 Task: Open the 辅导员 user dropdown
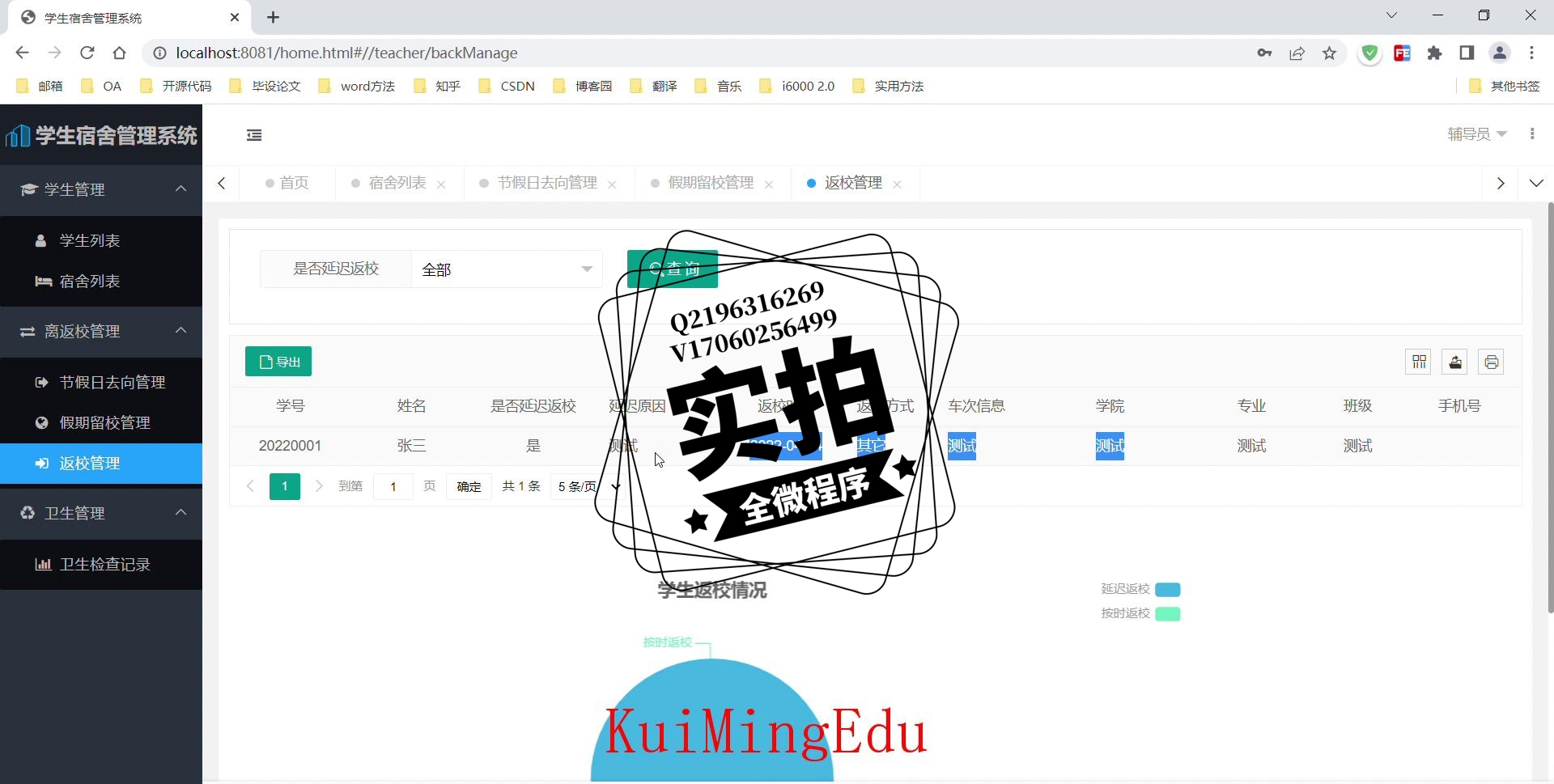tap(1477, 134)
